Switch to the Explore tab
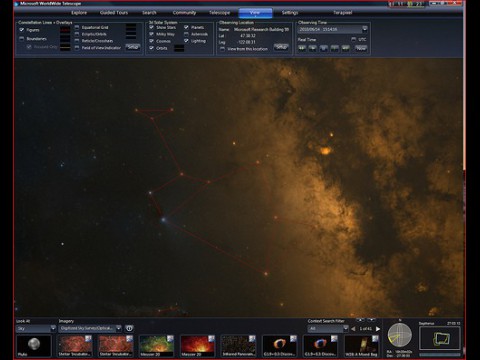The width and height of the screenshot is (480, 360). (79, 13)
